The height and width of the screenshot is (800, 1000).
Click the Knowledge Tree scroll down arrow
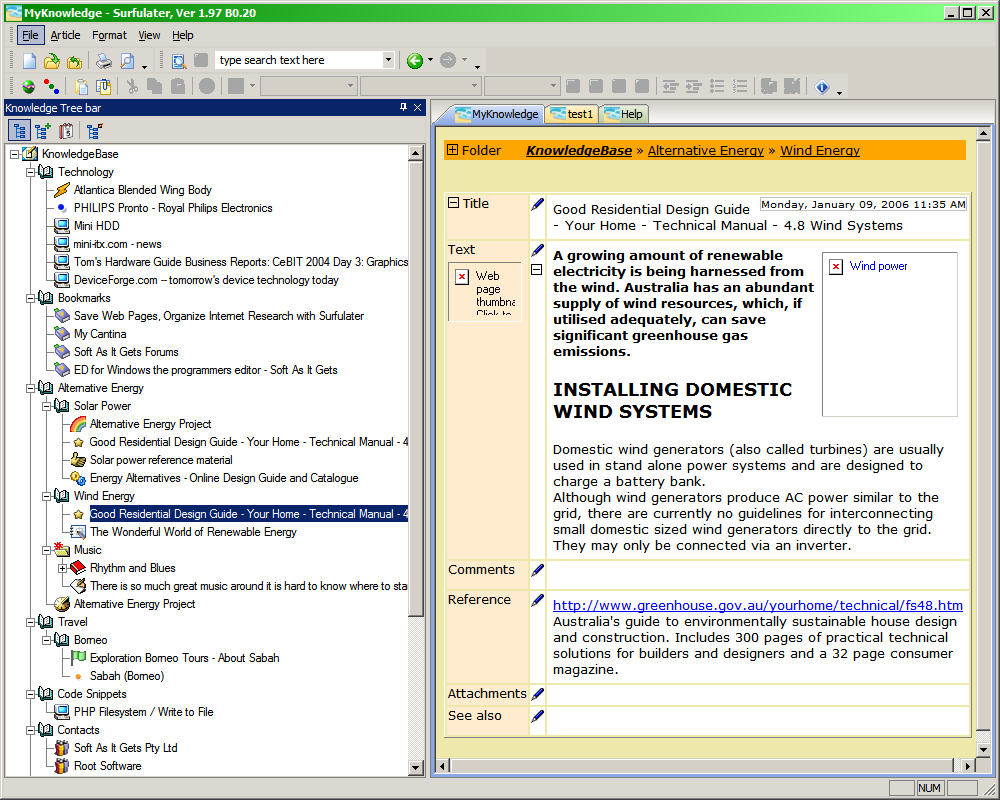(416, 767)
